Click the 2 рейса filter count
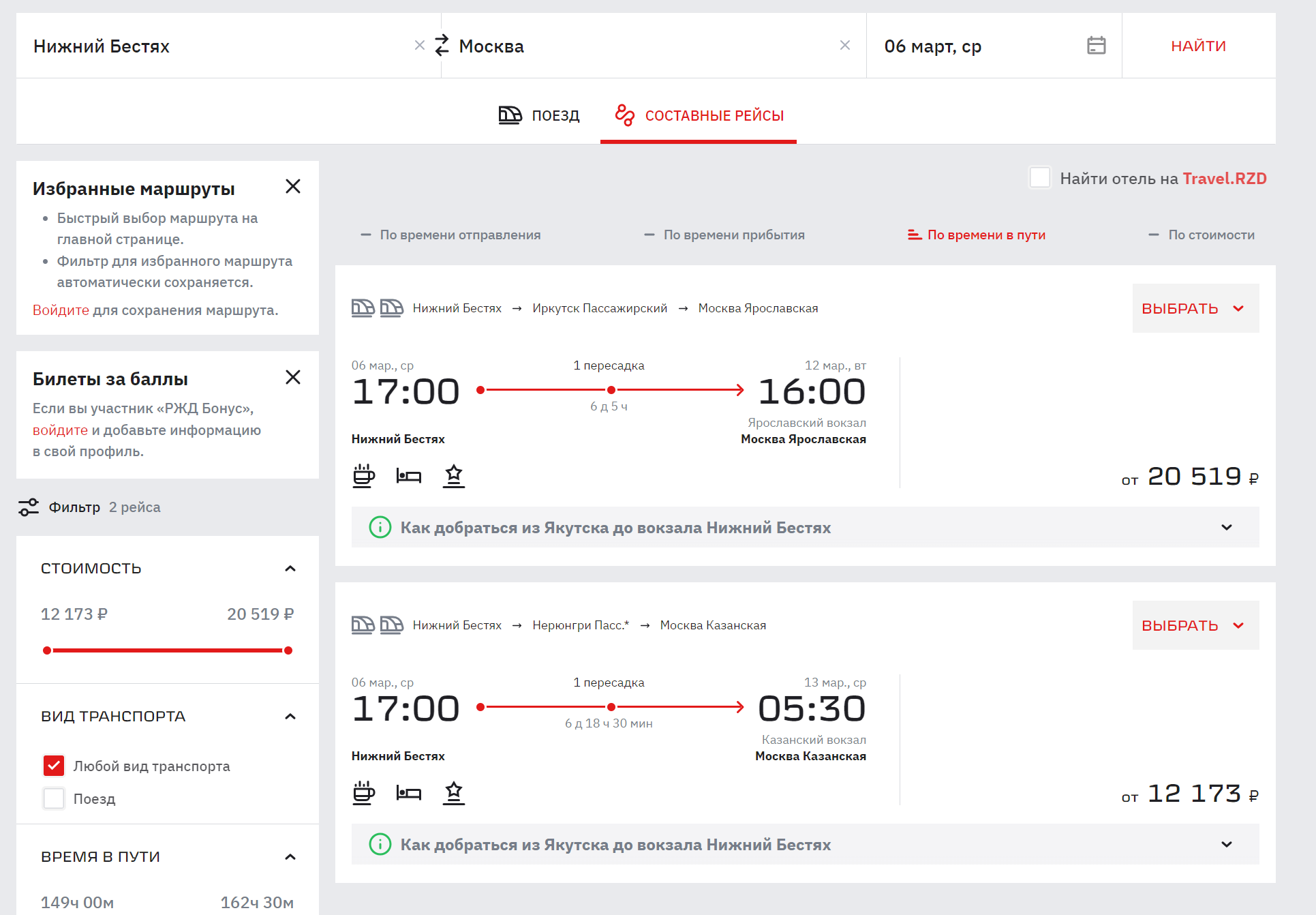Image resolution: width=1316 pixels, height=915 pixels. (135, 507)
